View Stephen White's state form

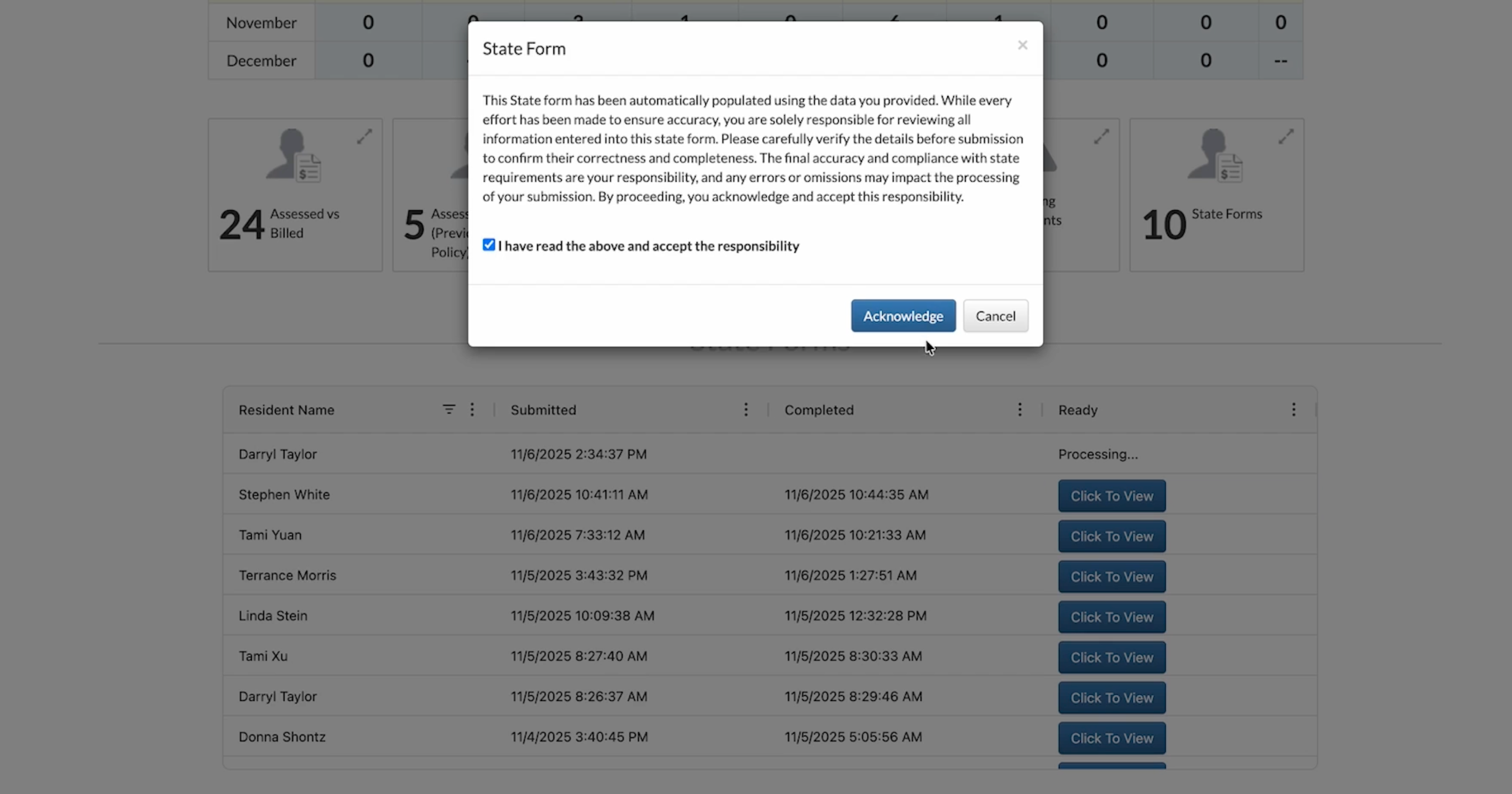(1111, 496)
